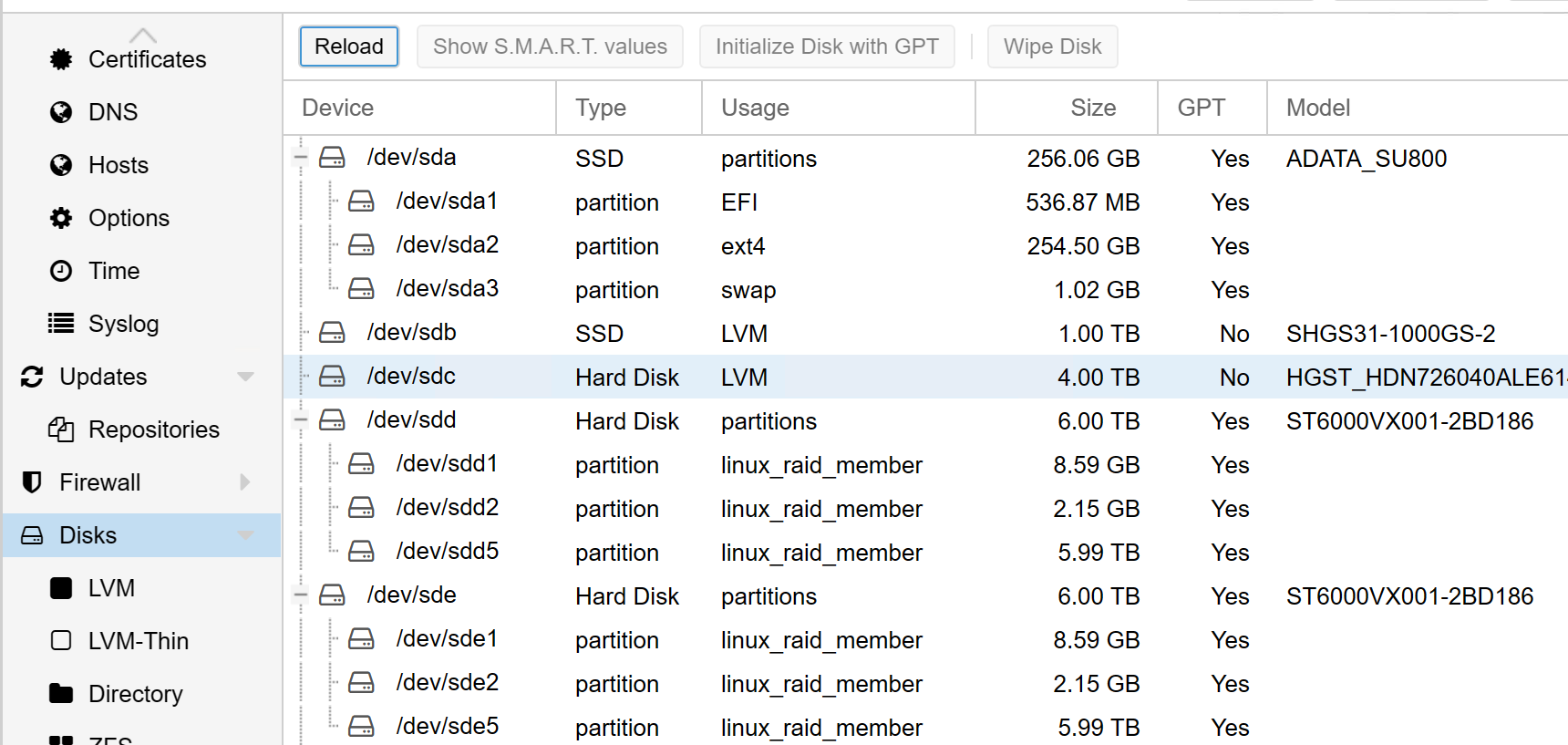Click the Repositories files icon
The width and height of the screenshot is (1568, 745).
point(61,429)
